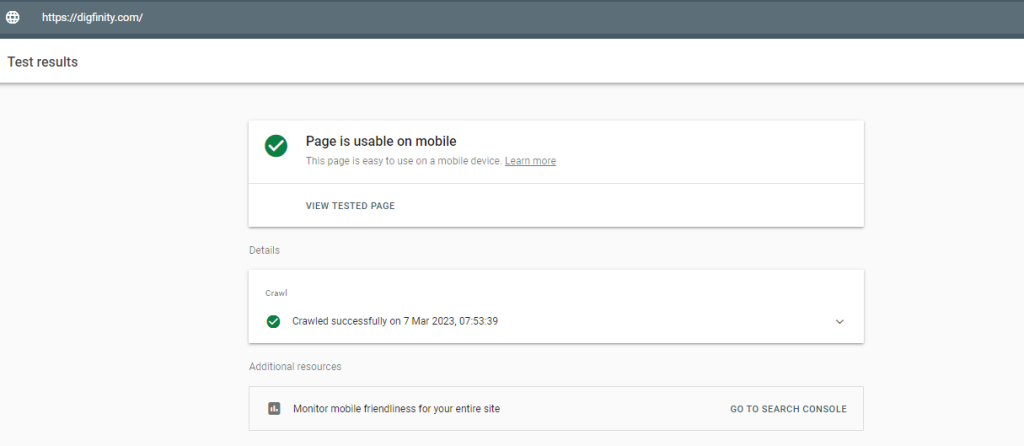Viewport: 1024px width, 446px height.
Task: Click the Additional resources section label
Action: [295, 366]
